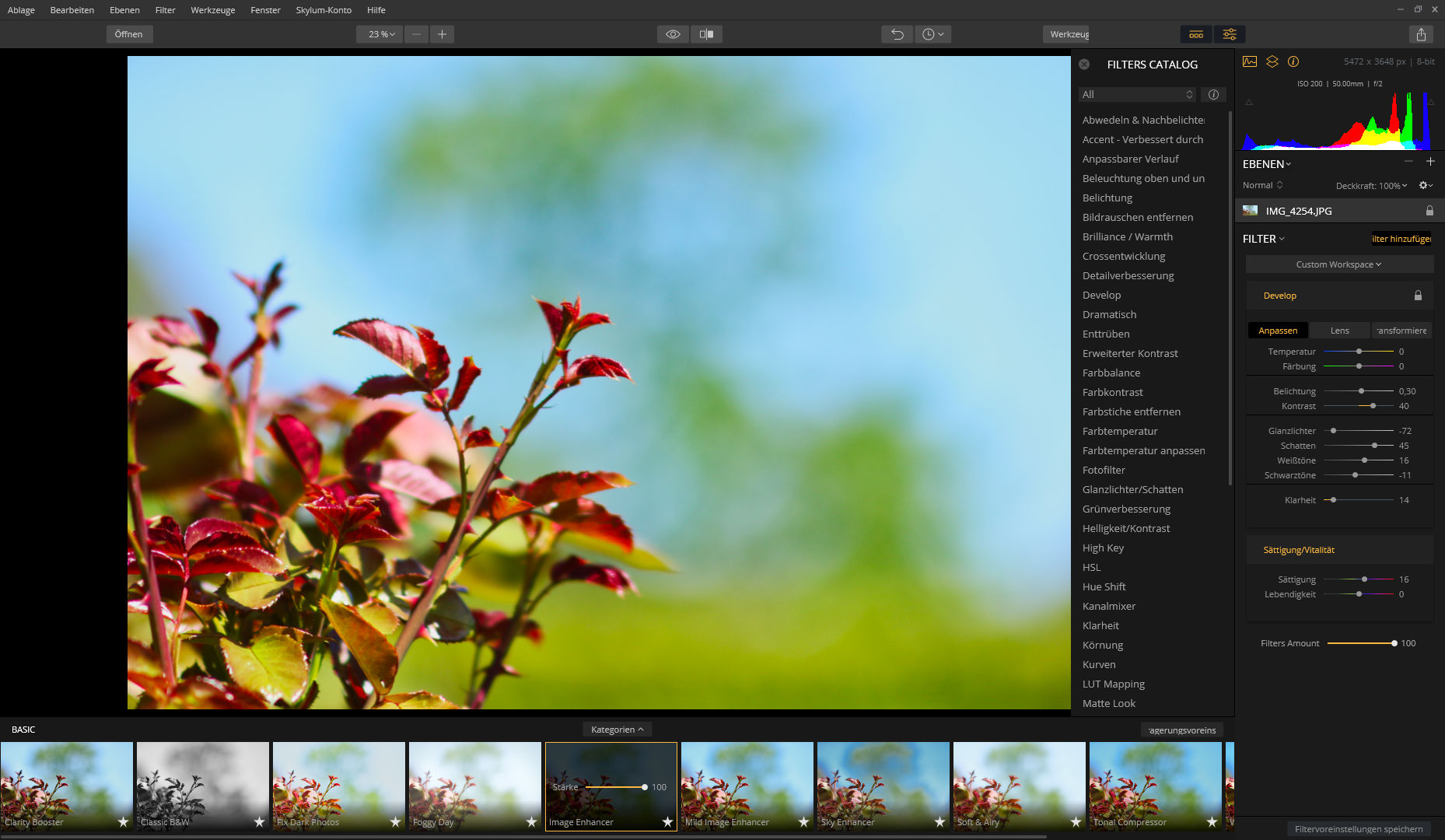Select the HSL filter in catalog
Screen dimensions: 1445x840
1092,567
